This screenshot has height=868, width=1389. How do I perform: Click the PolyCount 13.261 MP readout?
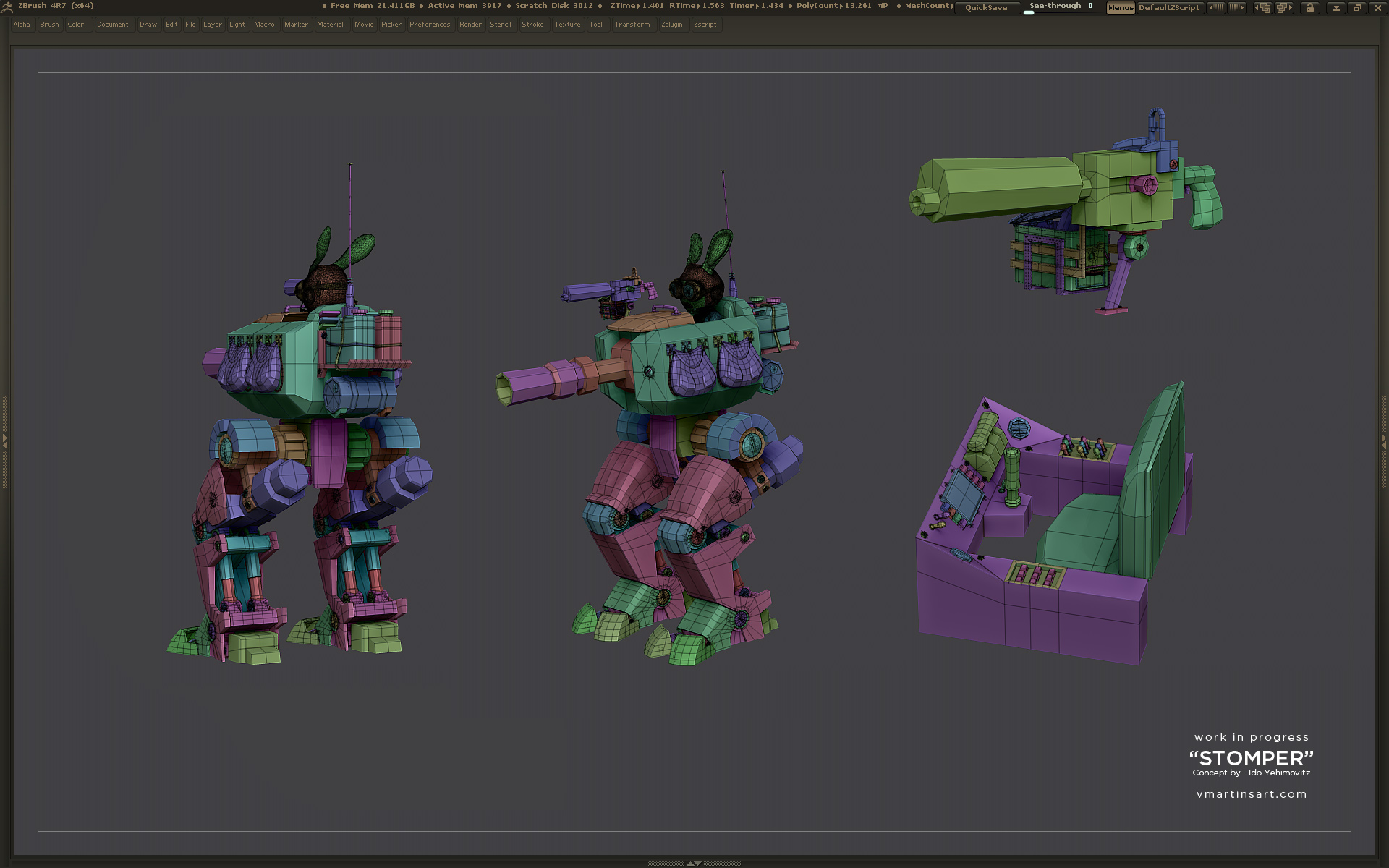click(842, 6)
